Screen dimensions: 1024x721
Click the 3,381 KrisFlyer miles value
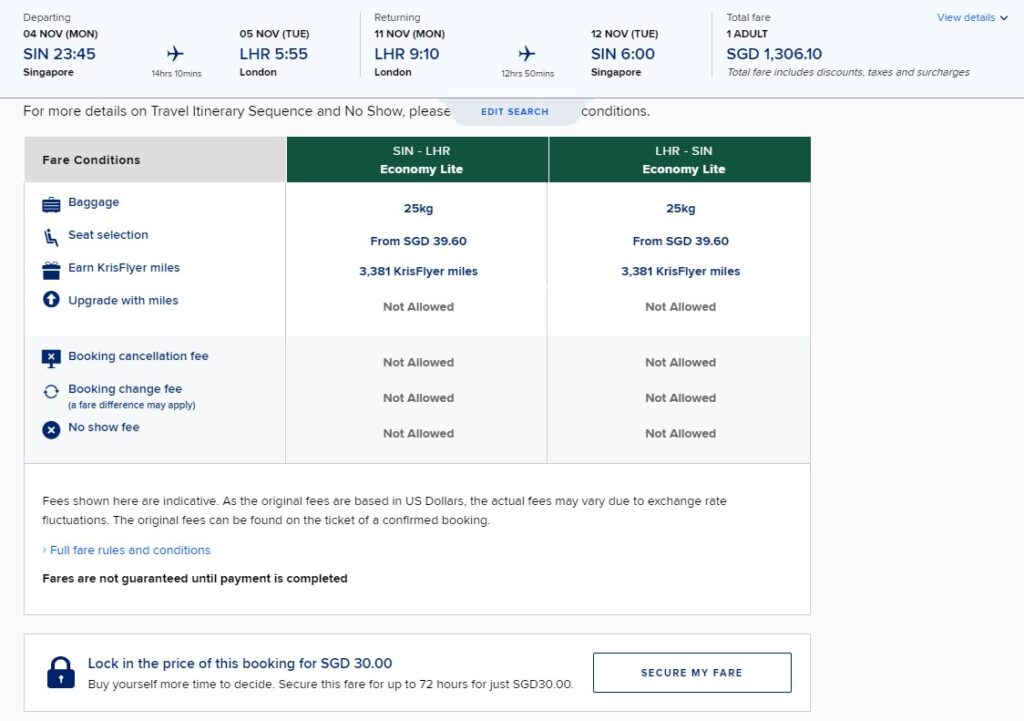(417, 272)
